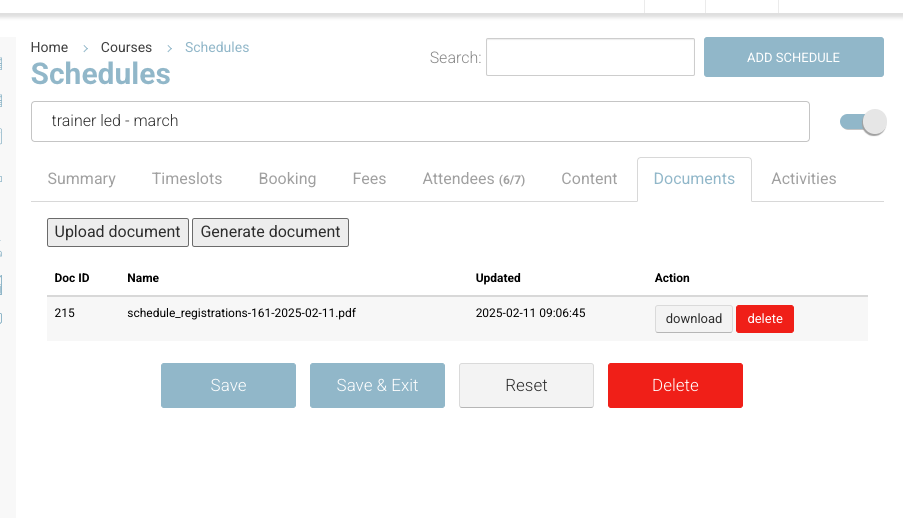View the Attendees (6/7) tab
This screenshot has height=518, width=903.
[x=473, y=179]
